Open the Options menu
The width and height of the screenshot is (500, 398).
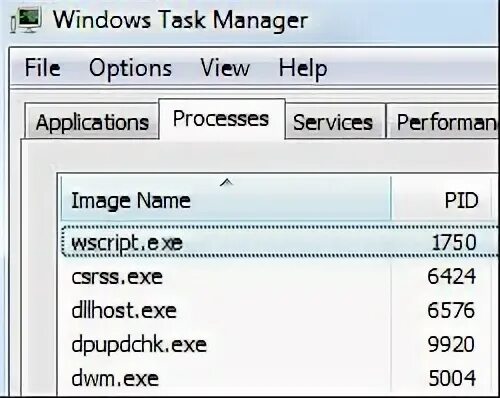pos(130,68)
